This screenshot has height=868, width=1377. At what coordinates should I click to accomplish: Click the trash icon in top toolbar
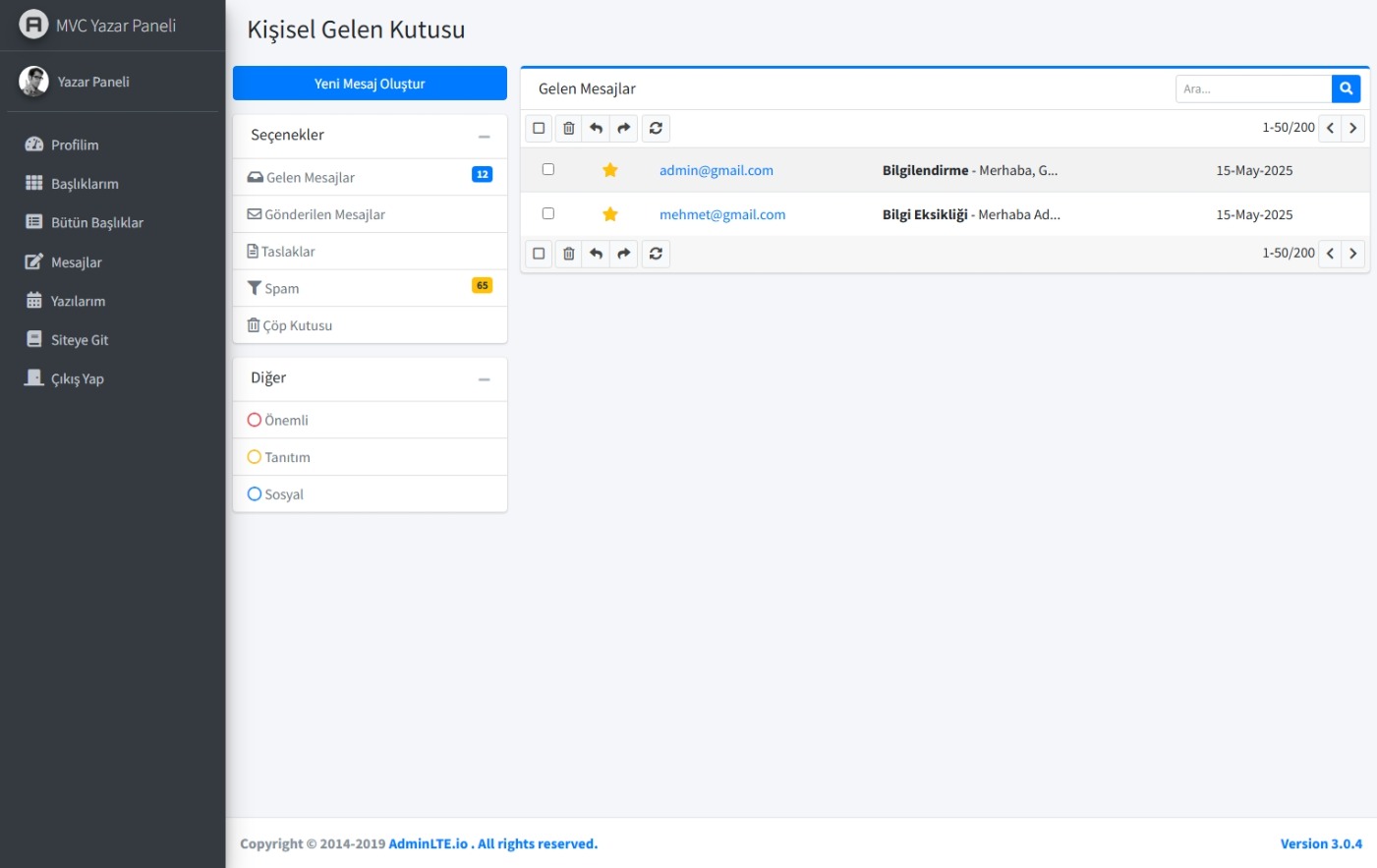coord(568,129)
